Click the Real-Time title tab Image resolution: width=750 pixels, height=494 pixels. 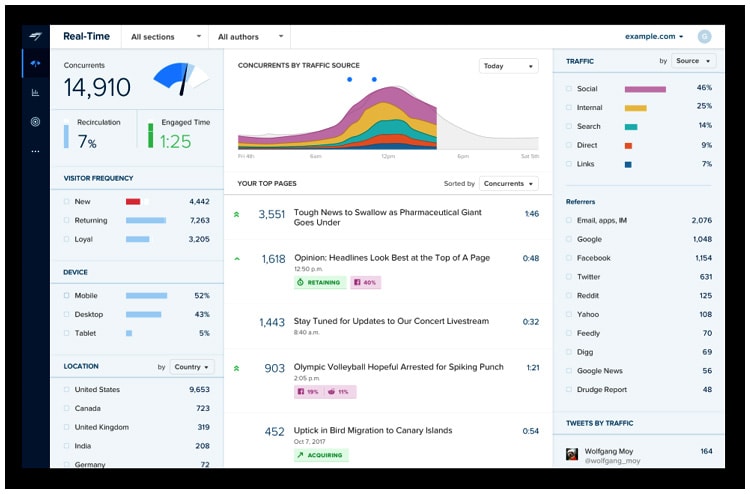point(87,36)
